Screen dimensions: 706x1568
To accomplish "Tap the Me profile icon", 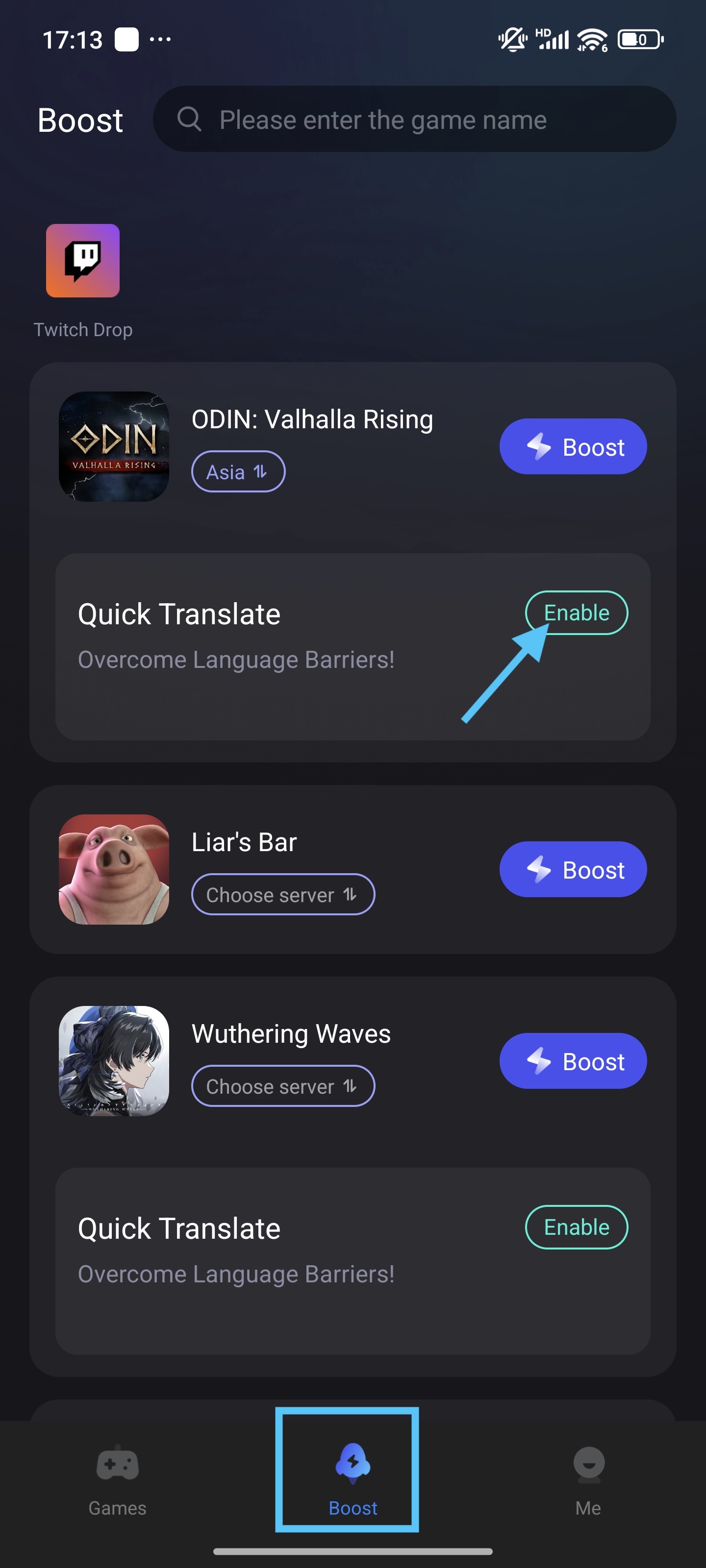I will coord(588,1463).
